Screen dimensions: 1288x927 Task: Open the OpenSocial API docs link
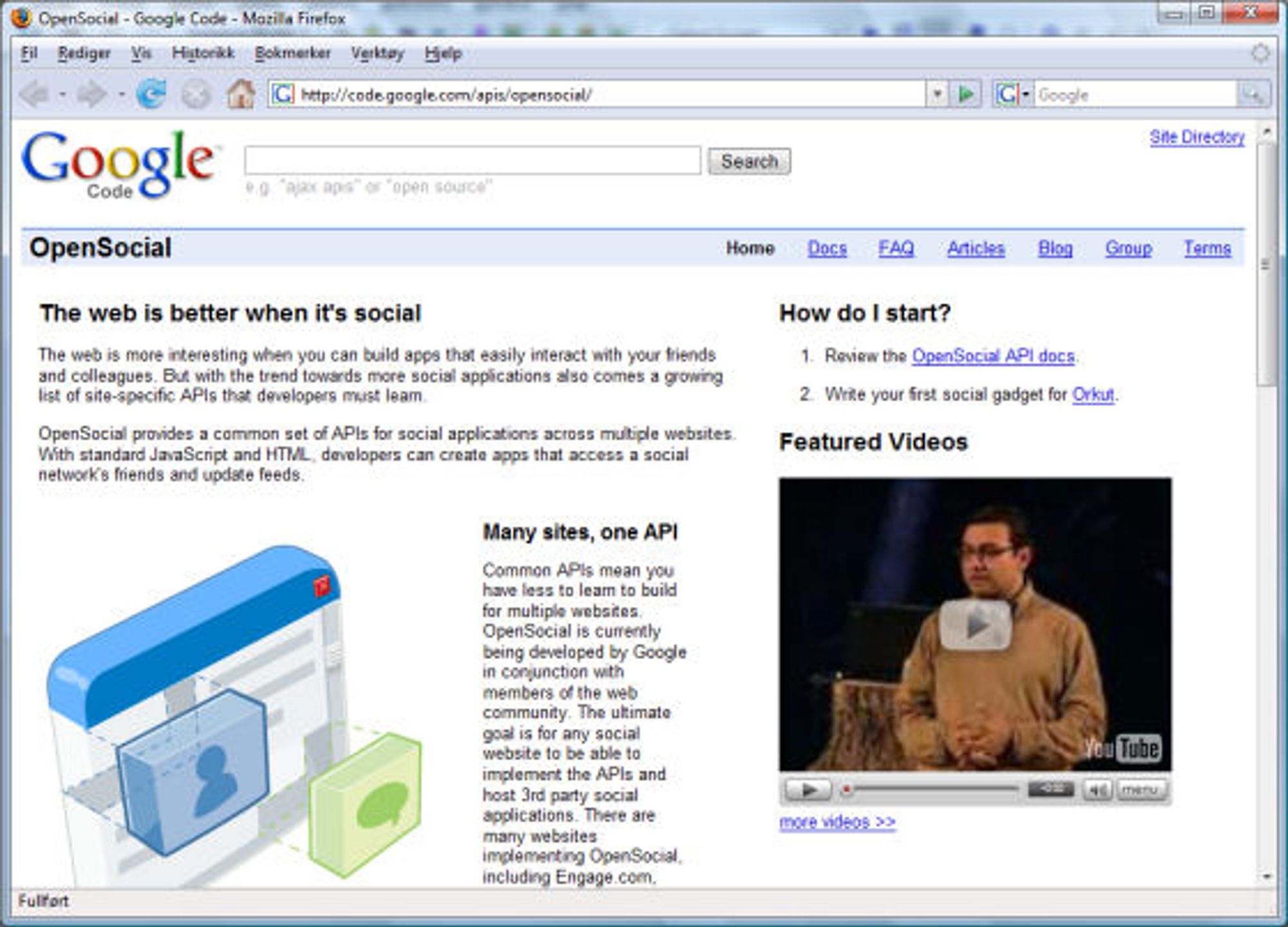pos(993,356)
